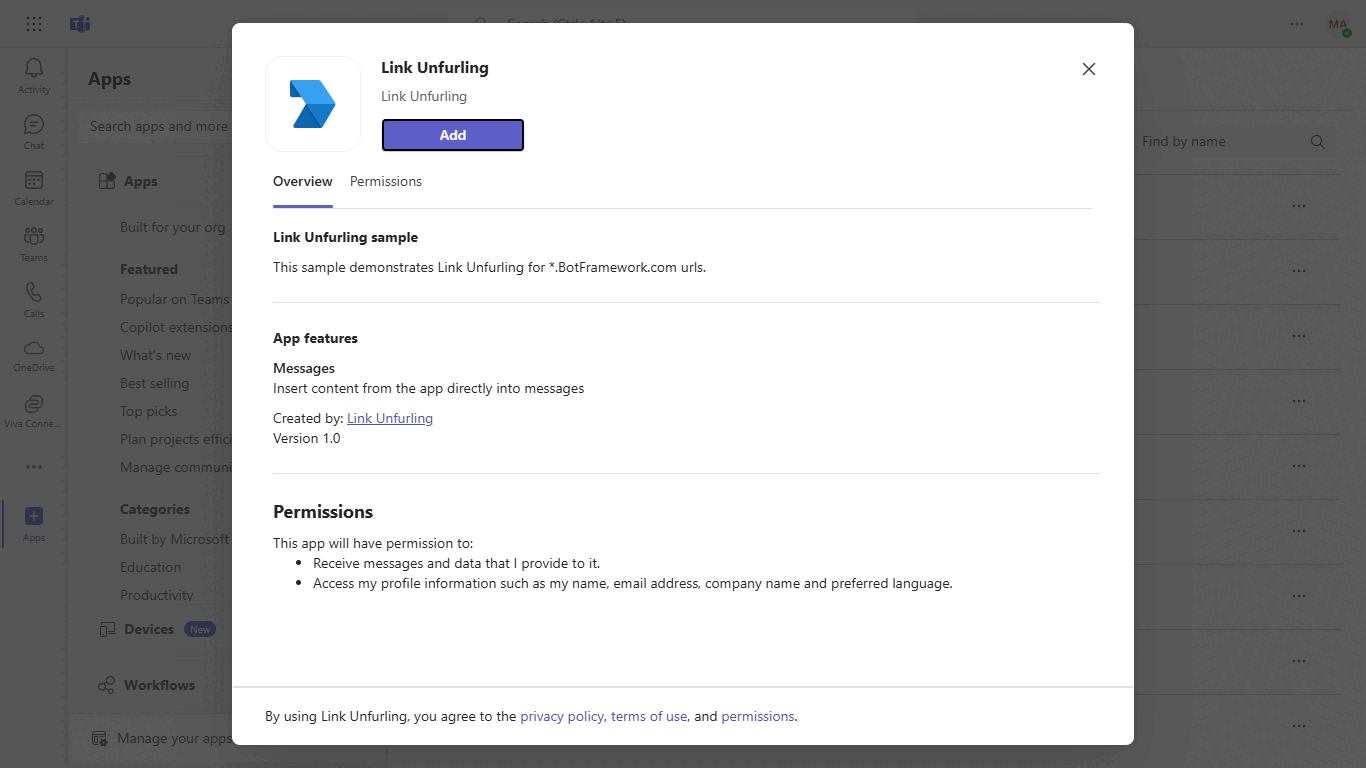
Task: Open the privacy policy link
Action: click(x=562, y=716)
